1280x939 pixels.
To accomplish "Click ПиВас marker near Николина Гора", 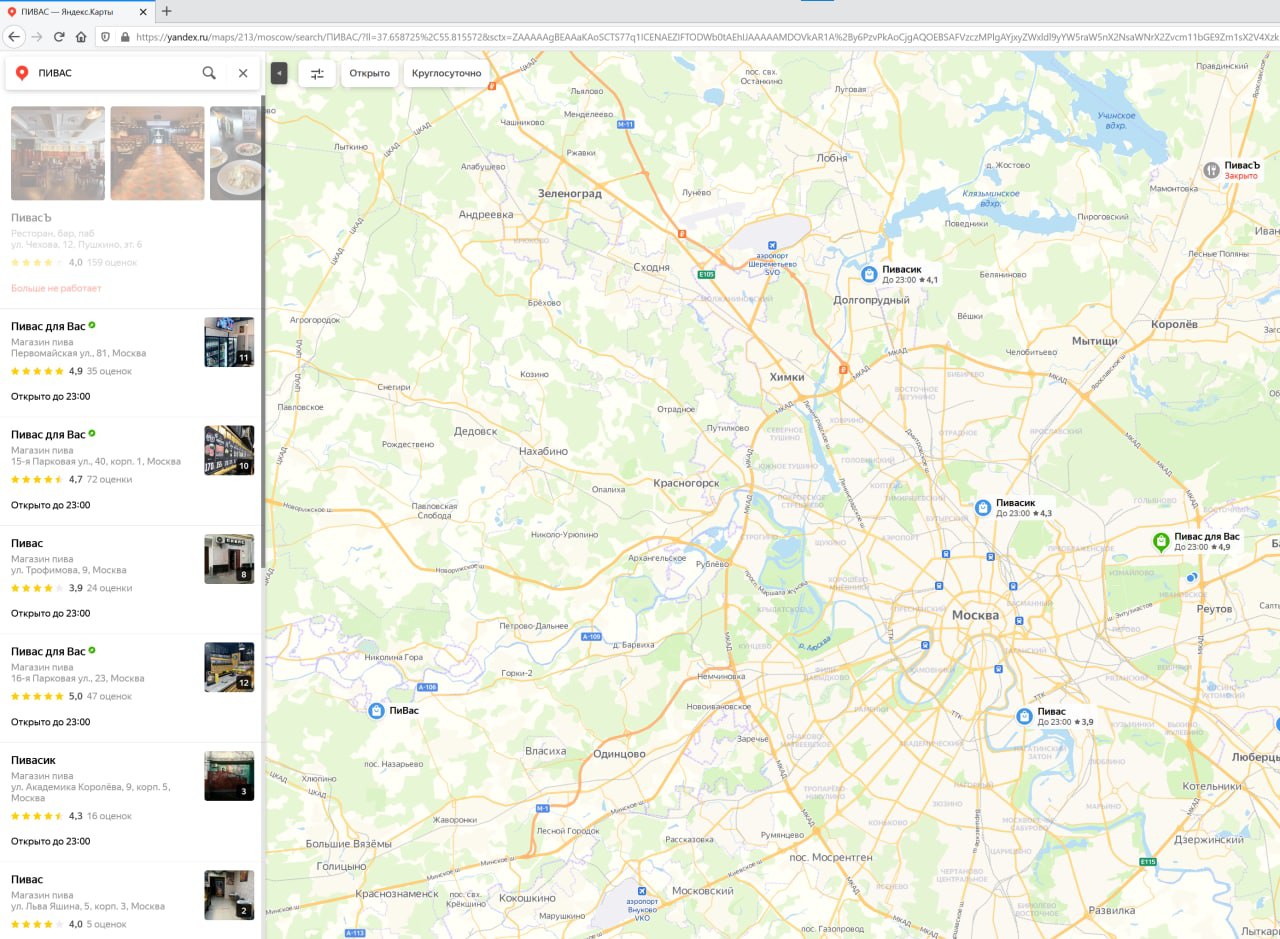I will (376, 711).
